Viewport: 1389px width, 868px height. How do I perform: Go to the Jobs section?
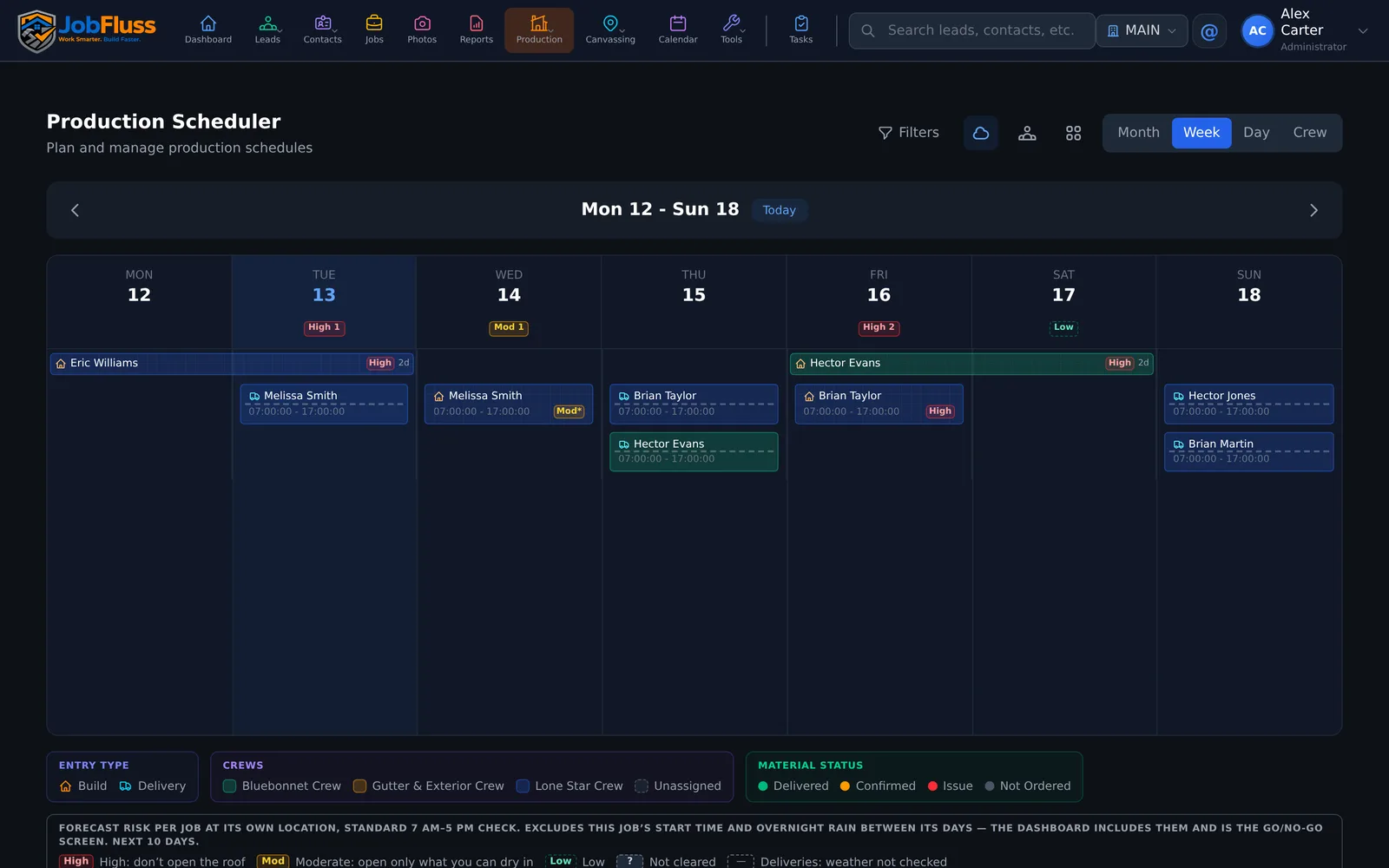point(374,30)
